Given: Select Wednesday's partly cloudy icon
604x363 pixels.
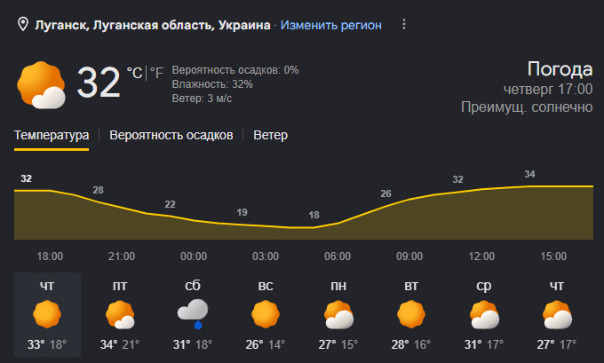Looking at the screenshot, I should [x=484, y=314].
